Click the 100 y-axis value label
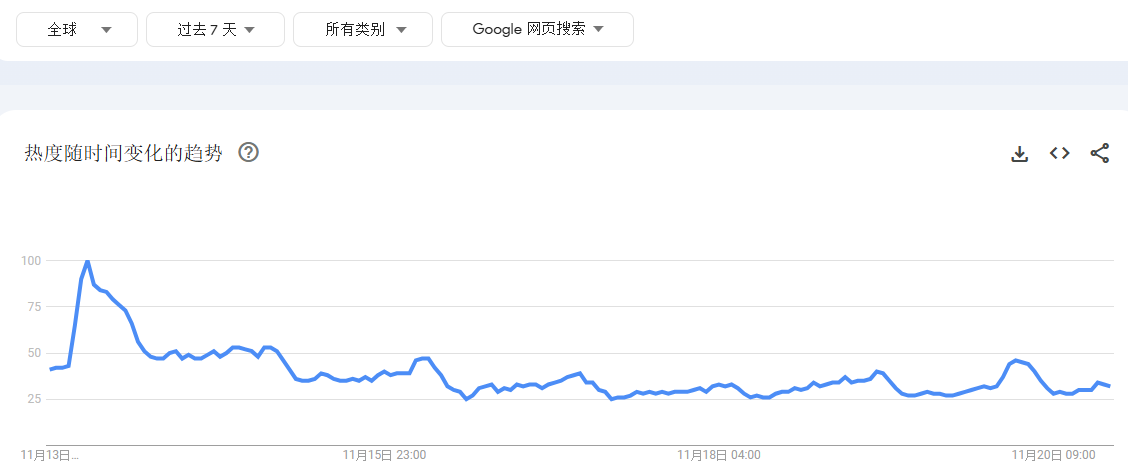The image size is (1128, 475). click(30, 261)
